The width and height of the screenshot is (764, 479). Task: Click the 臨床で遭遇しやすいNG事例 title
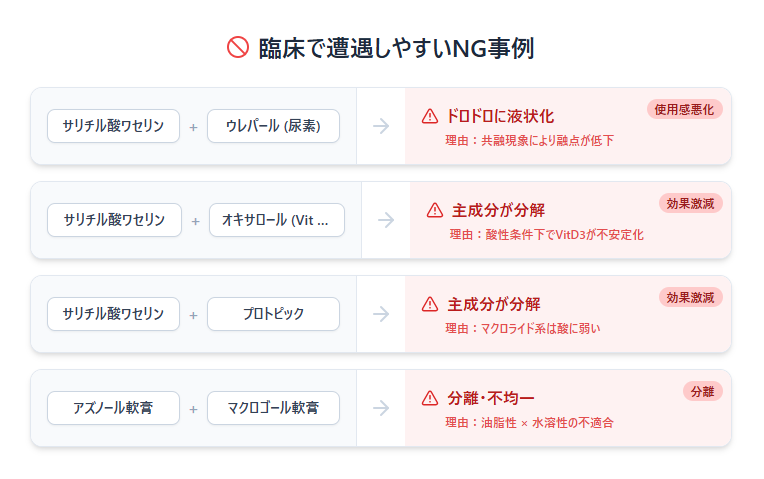397,48
